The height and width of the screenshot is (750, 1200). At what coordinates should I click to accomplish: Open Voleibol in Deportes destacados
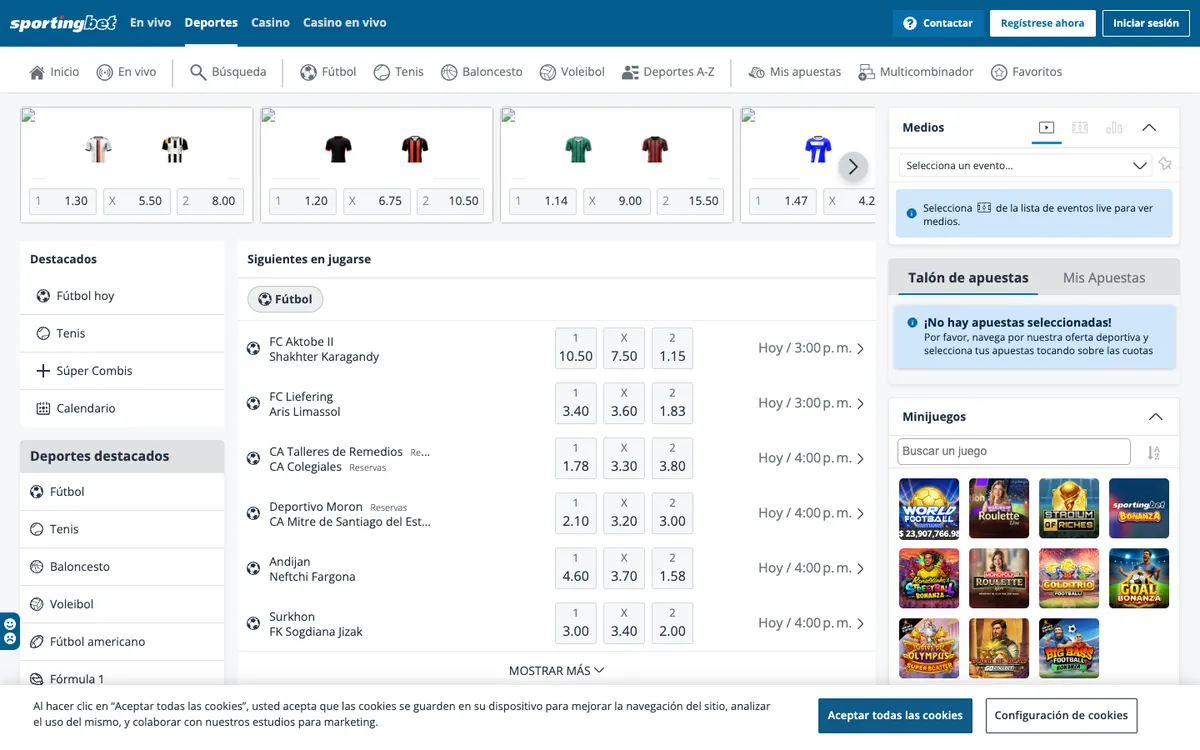pos(121,604)
